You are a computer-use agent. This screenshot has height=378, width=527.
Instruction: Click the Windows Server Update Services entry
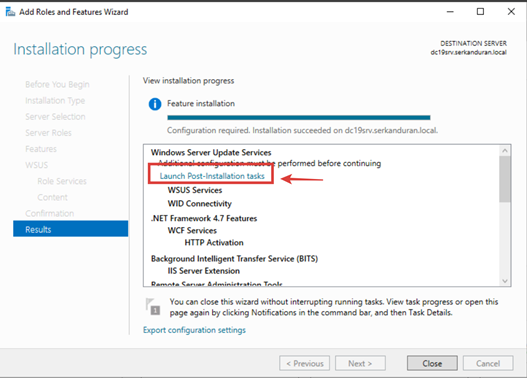tap(211, 153)
